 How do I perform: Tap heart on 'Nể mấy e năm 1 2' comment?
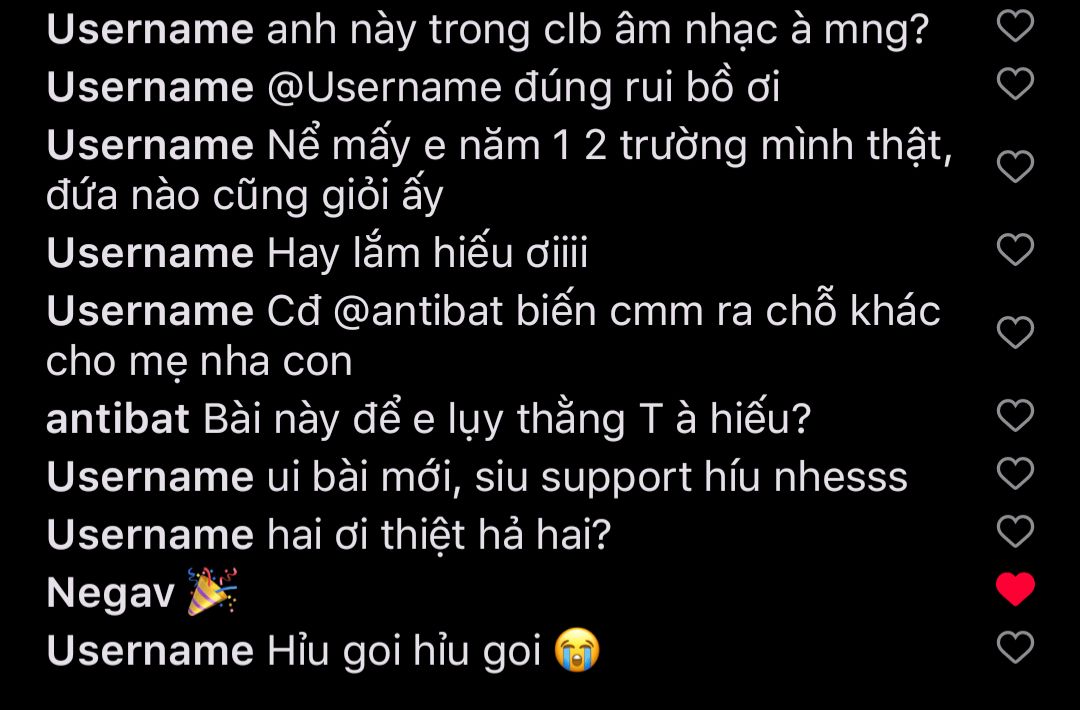click(1015, 167)
